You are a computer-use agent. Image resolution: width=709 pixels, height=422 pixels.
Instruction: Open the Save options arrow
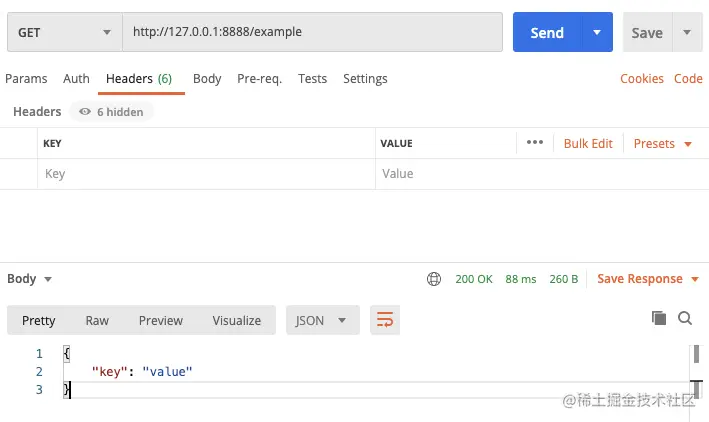(687, 33)
